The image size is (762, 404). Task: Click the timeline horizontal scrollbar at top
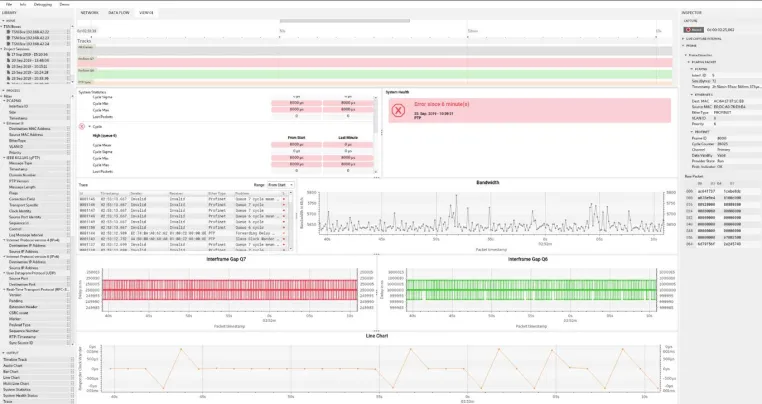pyautogui.click(x=345, y=21)
